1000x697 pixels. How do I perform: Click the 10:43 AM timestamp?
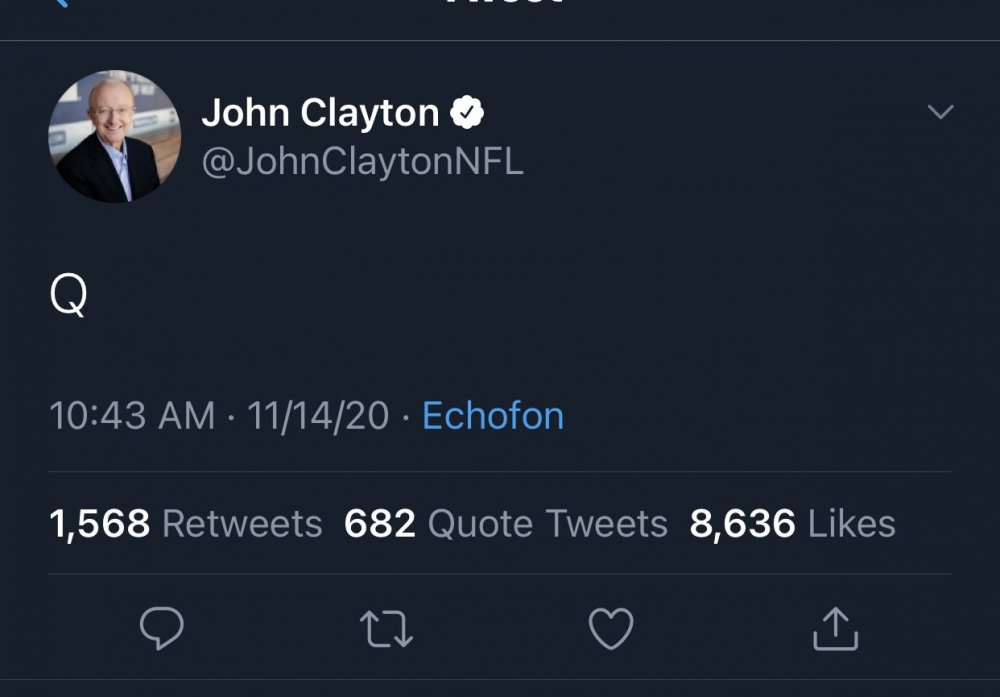(132, 416)
